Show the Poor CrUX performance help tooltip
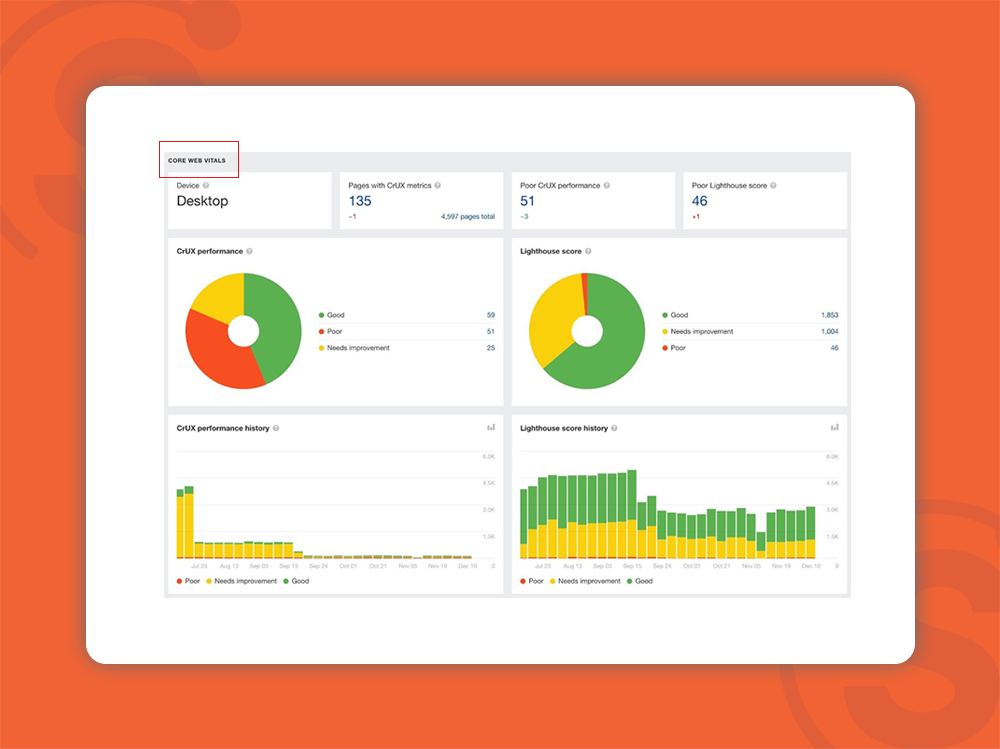1000x749 pixels. coord(607,186)
